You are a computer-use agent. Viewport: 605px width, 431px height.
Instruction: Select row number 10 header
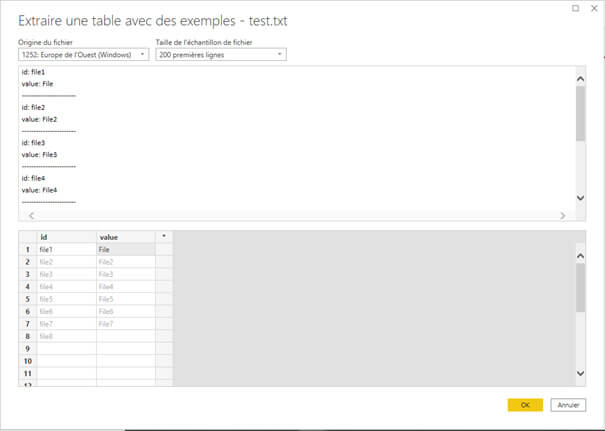27,360
